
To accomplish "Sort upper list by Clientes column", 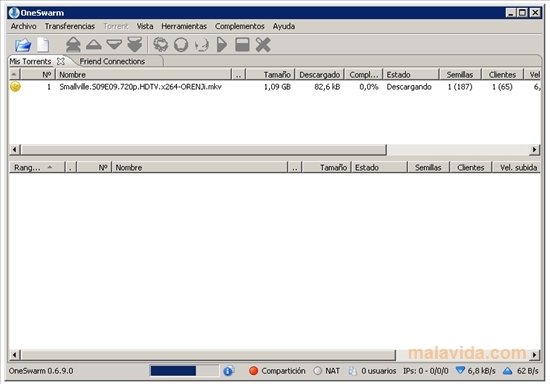I will [502, 74].
